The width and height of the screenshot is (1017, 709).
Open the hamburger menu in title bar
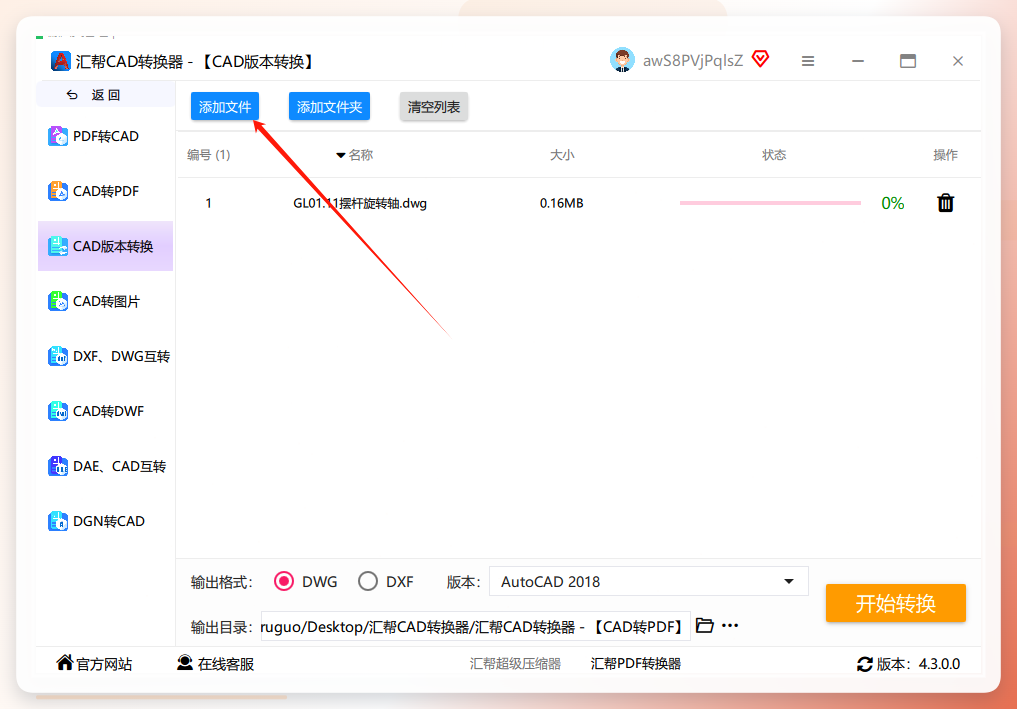point(808,61)
